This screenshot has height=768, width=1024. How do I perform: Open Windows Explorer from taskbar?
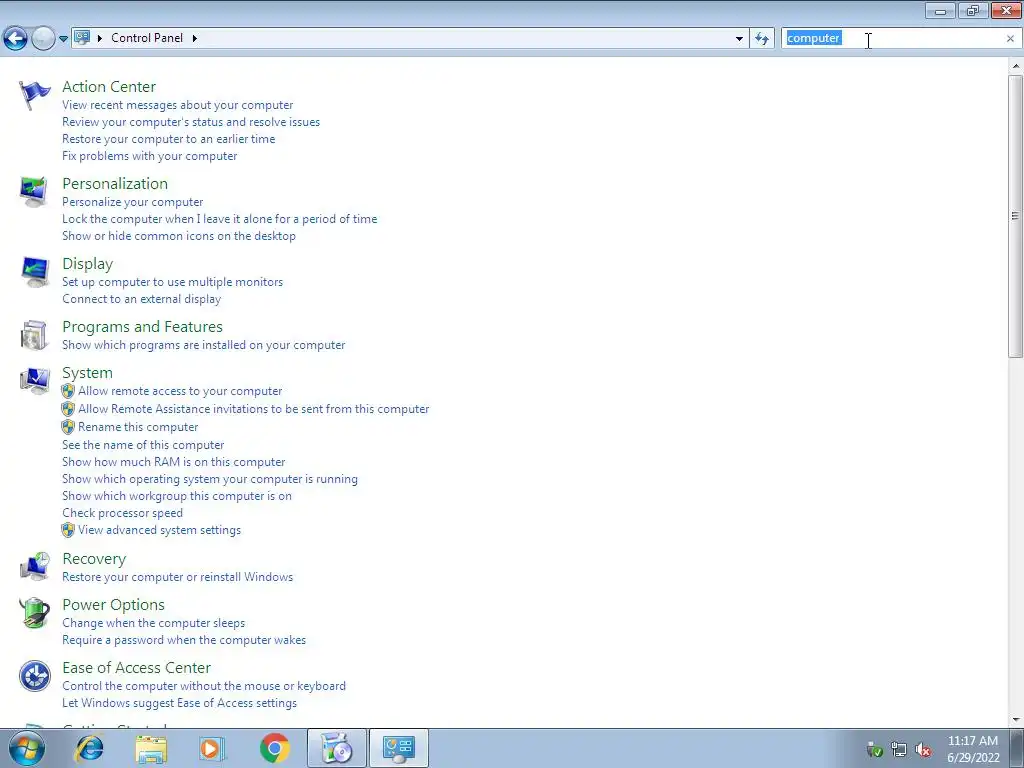(151, 748)
